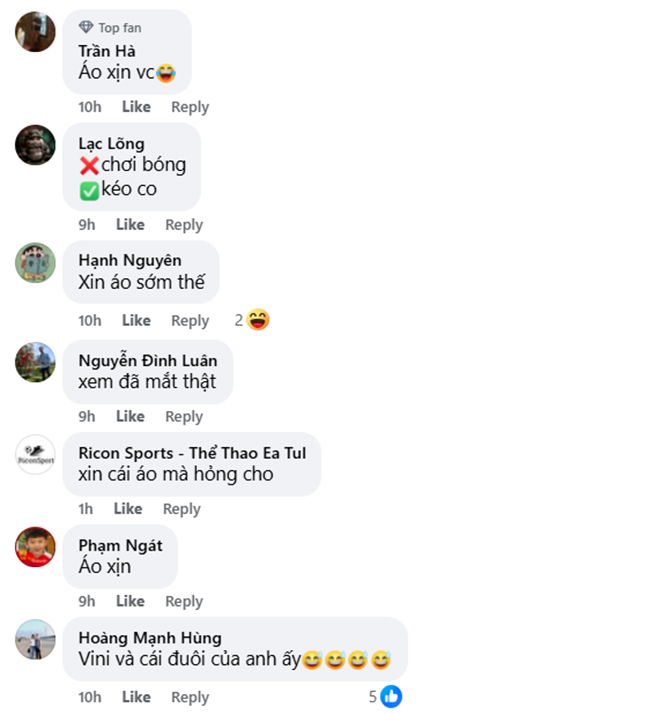Reply to Nguyễn Đình Luân's comment
660x715 pixels.
pos(184,416)
